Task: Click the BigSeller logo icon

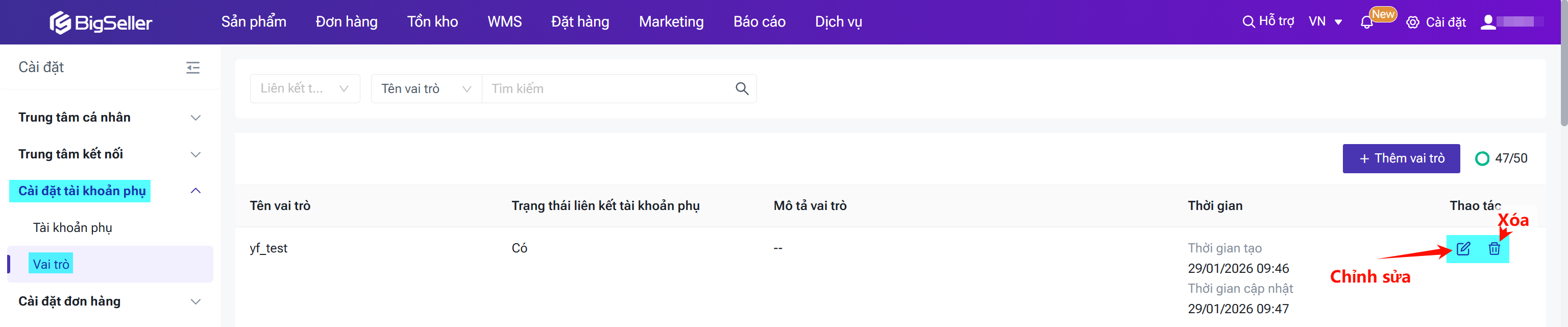Action: click(60, 22)
